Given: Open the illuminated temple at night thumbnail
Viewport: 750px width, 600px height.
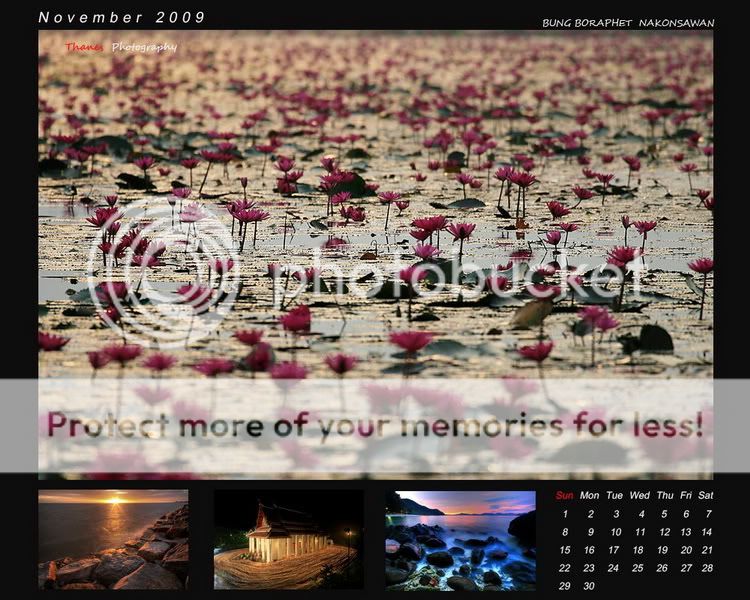Looking at the screenshot, I should [x=288, y=539].
